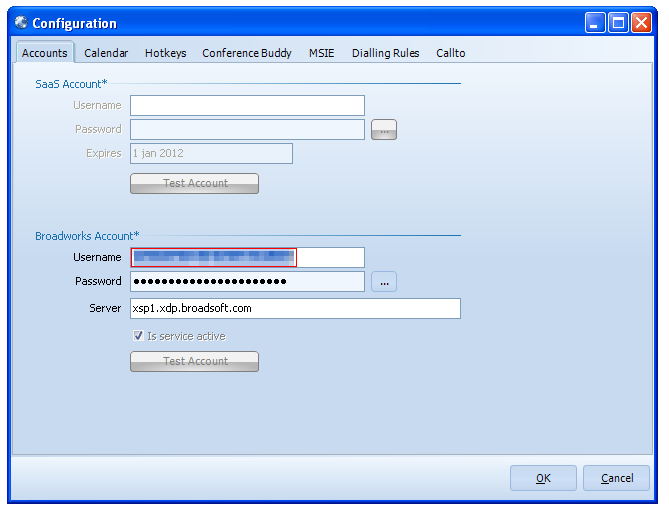The image size is (669, 512).
Task: Focus the Broadworks Password field
Action: pos(247,282)
